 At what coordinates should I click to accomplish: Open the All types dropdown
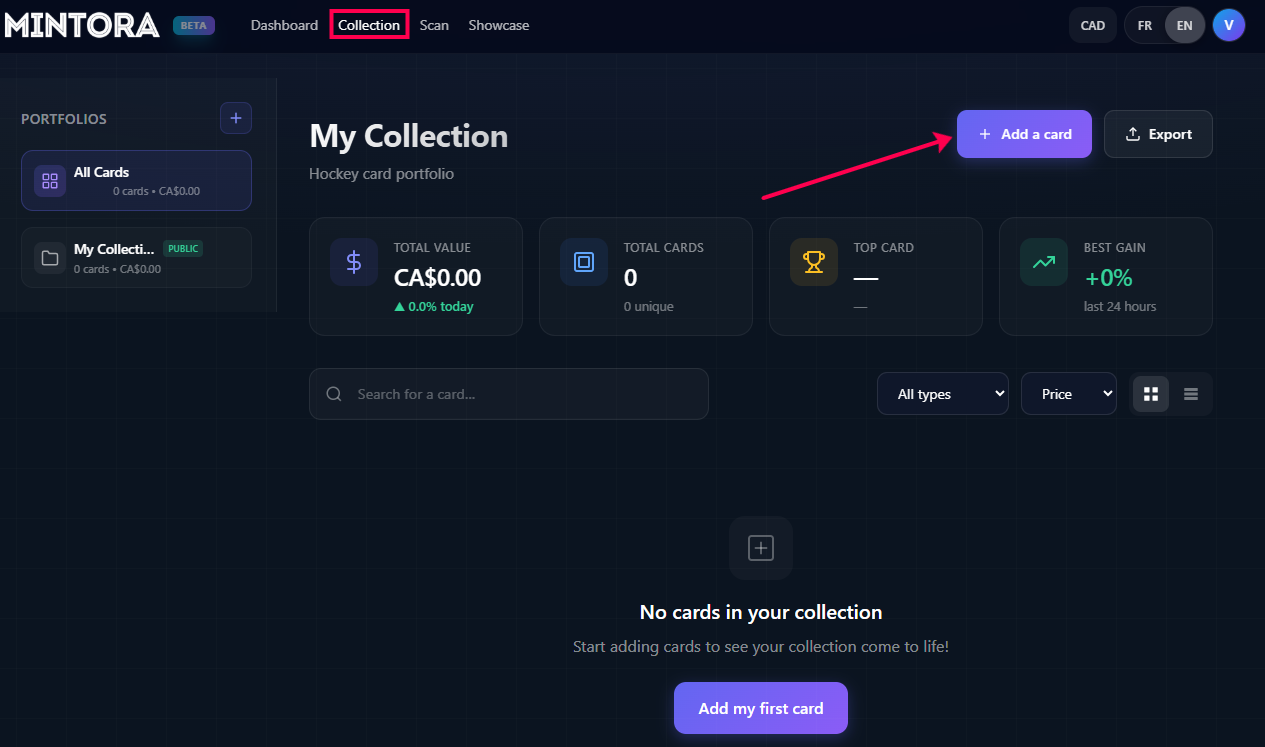pyautogui.click(x=943, y=394)
